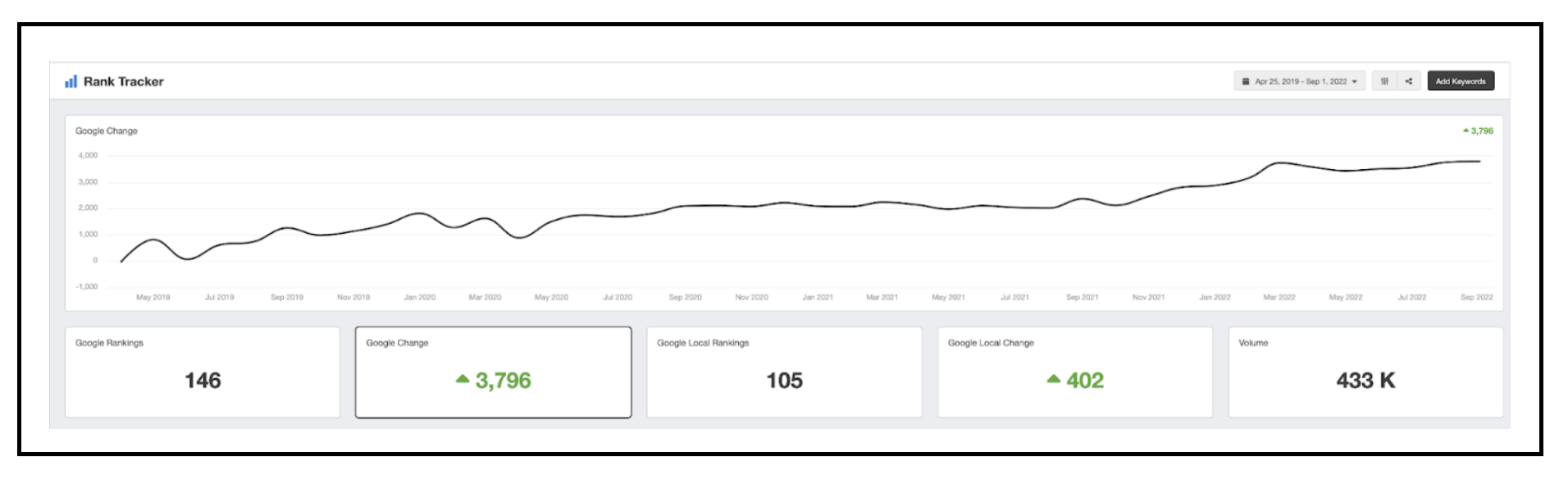Click the Rank Tracker bar chart icon
This screenshot has height=489, width=1568.
[x=71, y=81]
